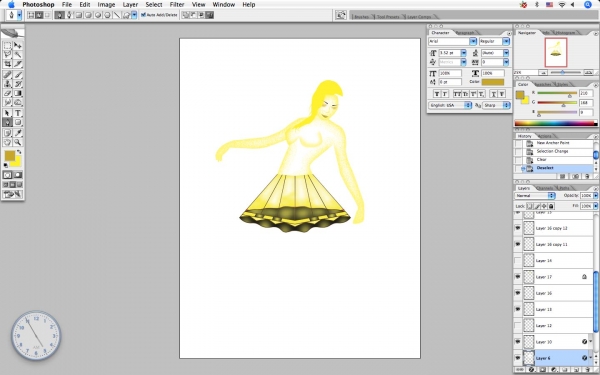Open Spotlight search in menu bar
The image size is (600, 375).
tap(588, 5)
